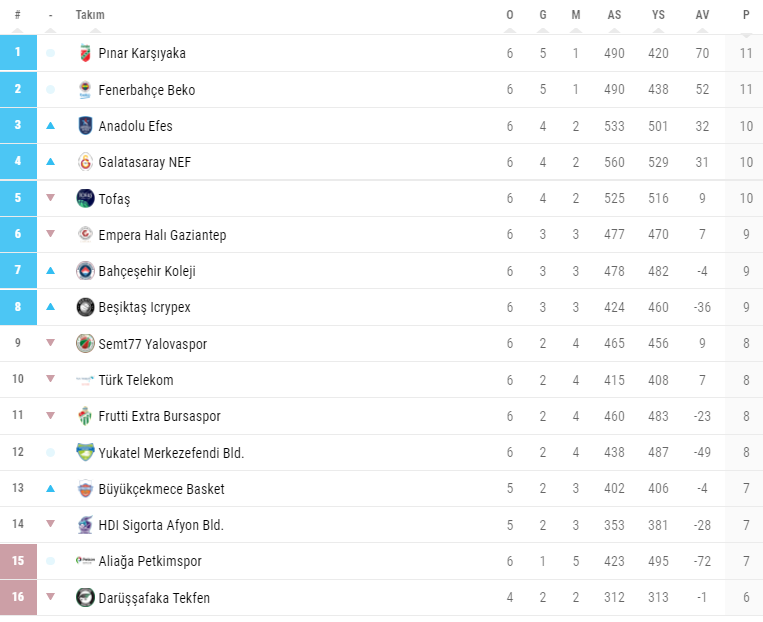Image resolution: width=763 pixels, height=622 pixels.
Task: Click the Fenerbahçe Beko team logo
Action: point(85,90)
